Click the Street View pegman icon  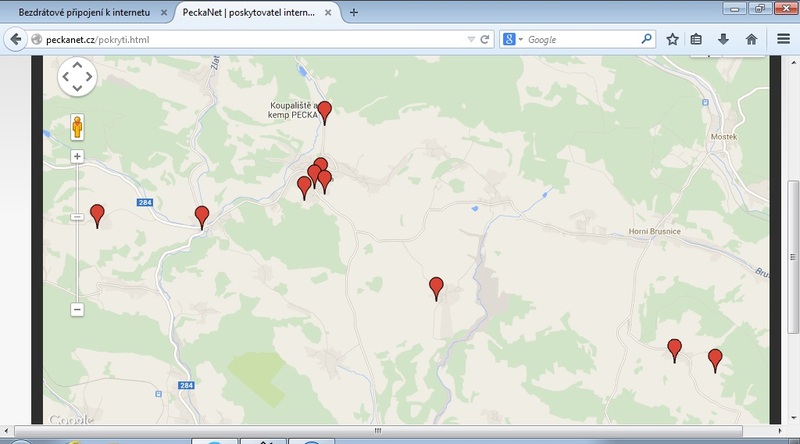point(77,128)
